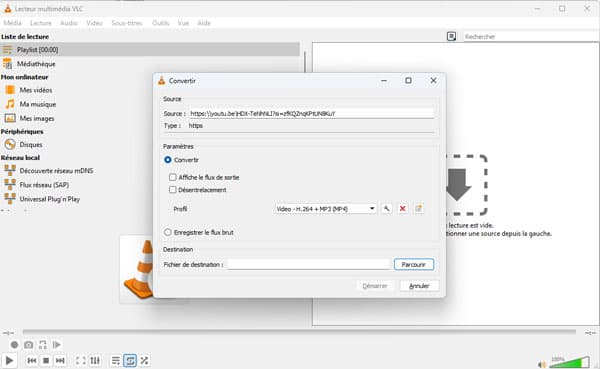
Task: Open the Lecture menu
Action: (41, 23)
